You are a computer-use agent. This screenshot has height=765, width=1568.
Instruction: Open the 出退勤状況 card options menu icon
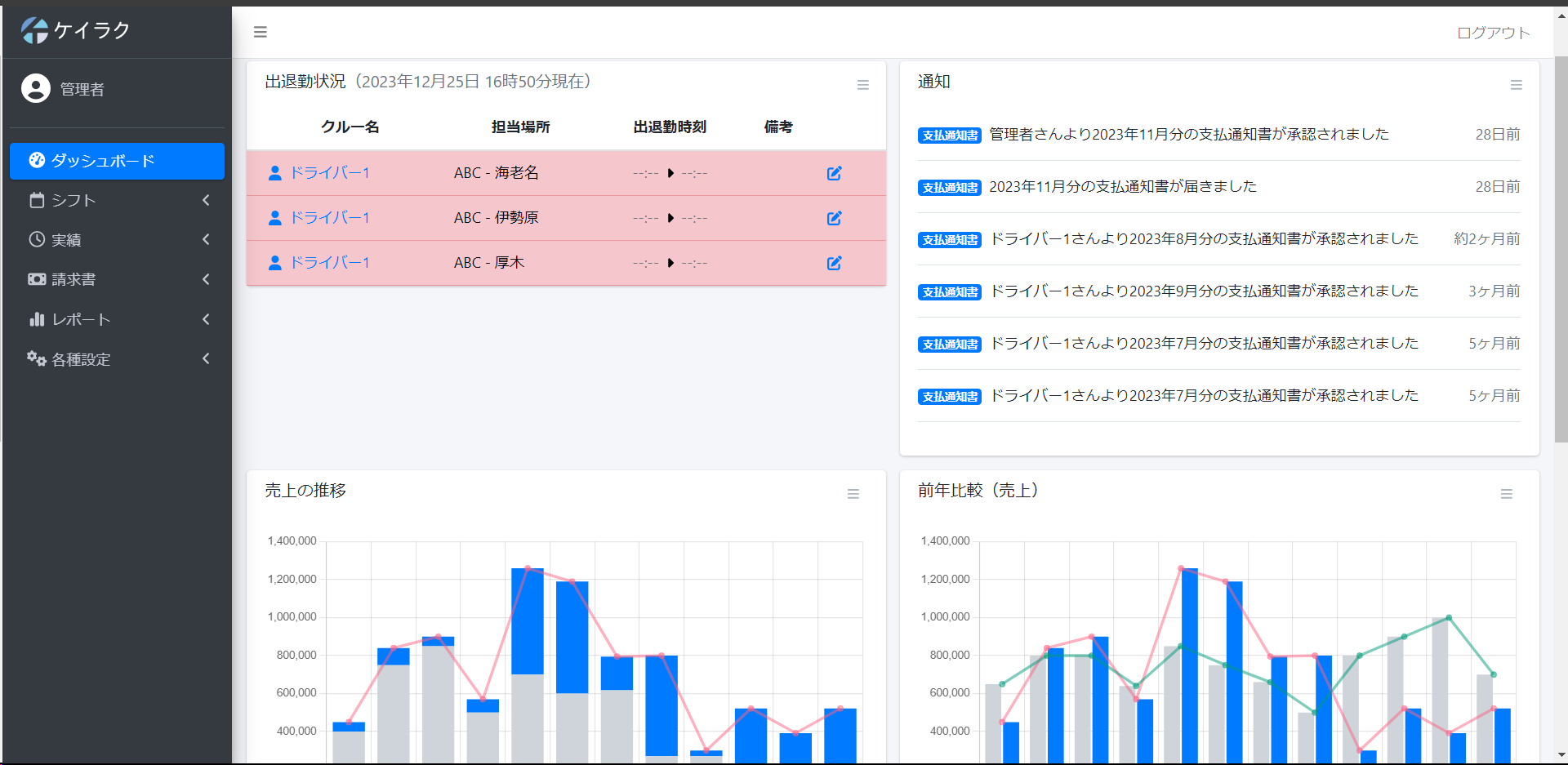(x=863, y=85)
